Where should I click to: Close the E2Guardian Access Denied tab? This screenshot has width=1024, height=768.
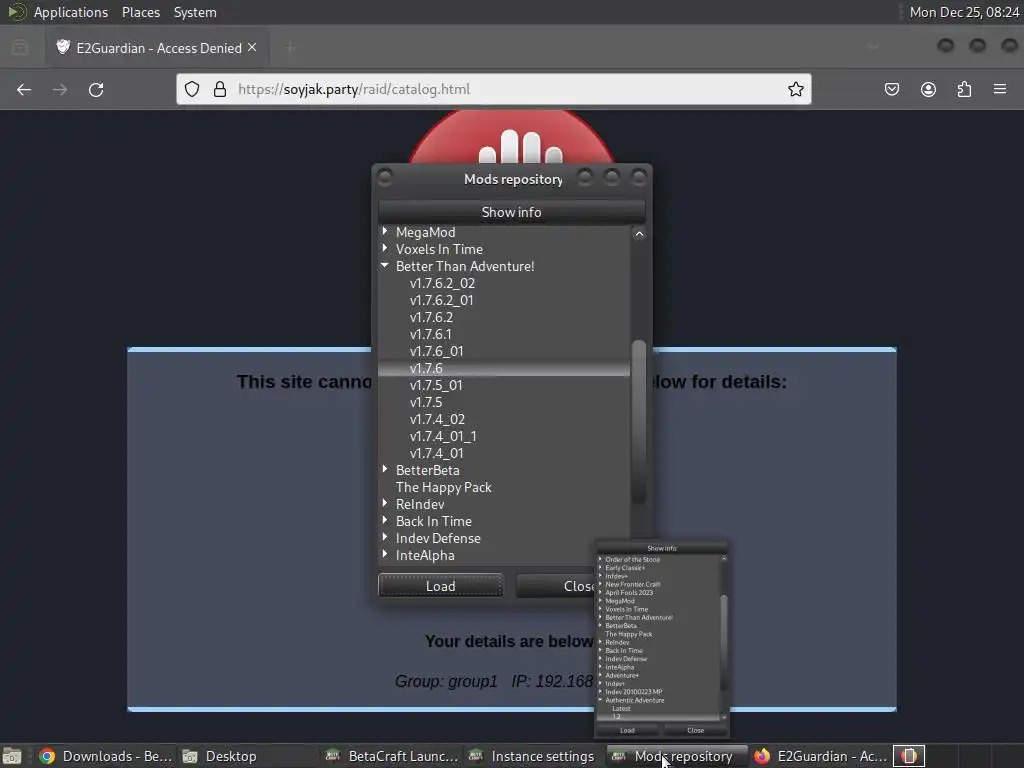point(252,48)
